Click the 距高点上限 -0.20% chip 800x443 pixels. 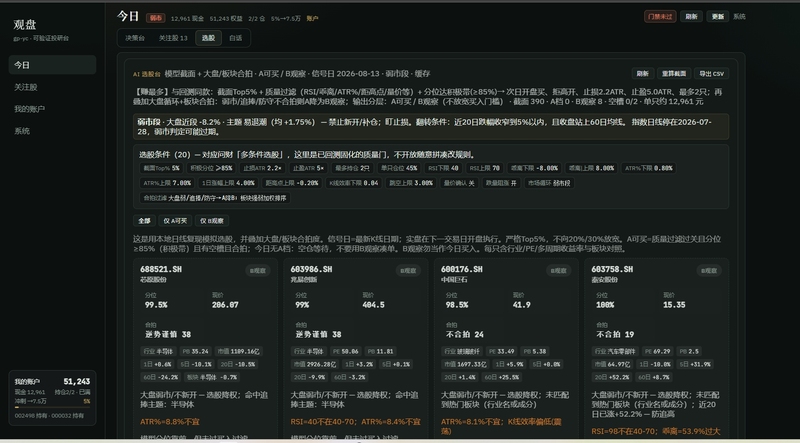tap(292, 183)
